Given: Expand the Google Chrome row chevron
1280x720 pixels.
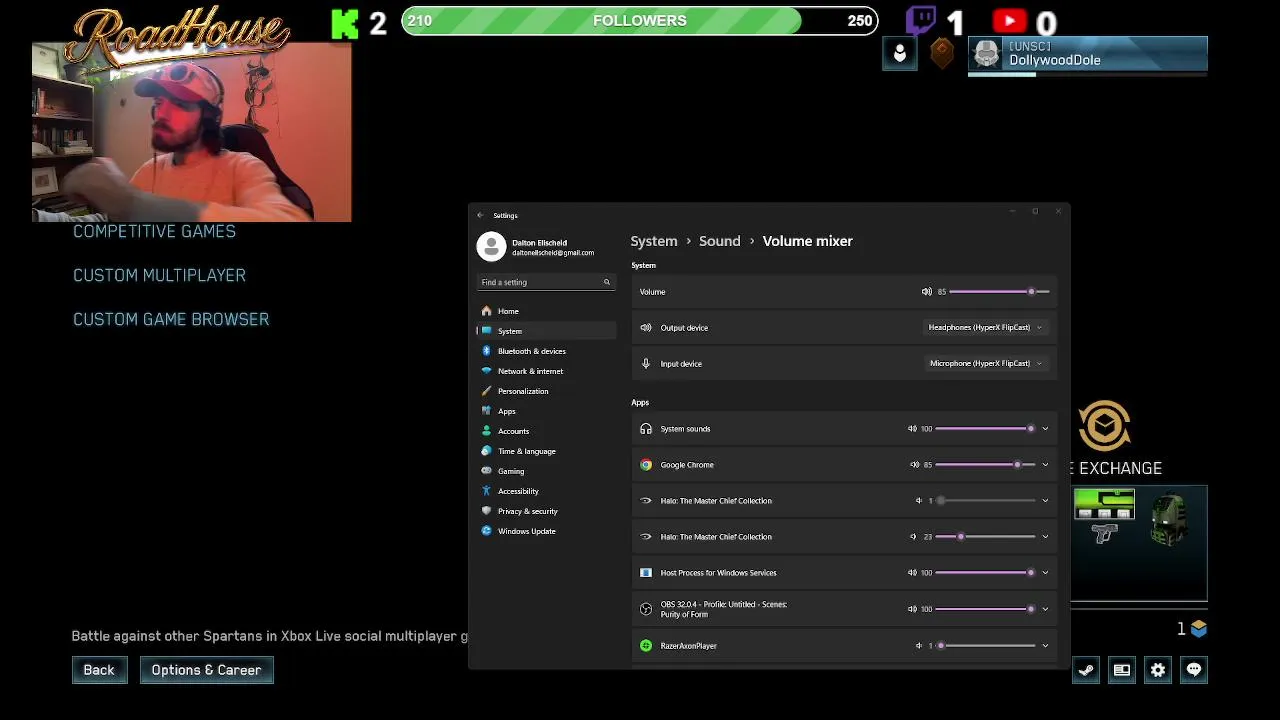Looking at the screenshot, I should pos(1045,465).
